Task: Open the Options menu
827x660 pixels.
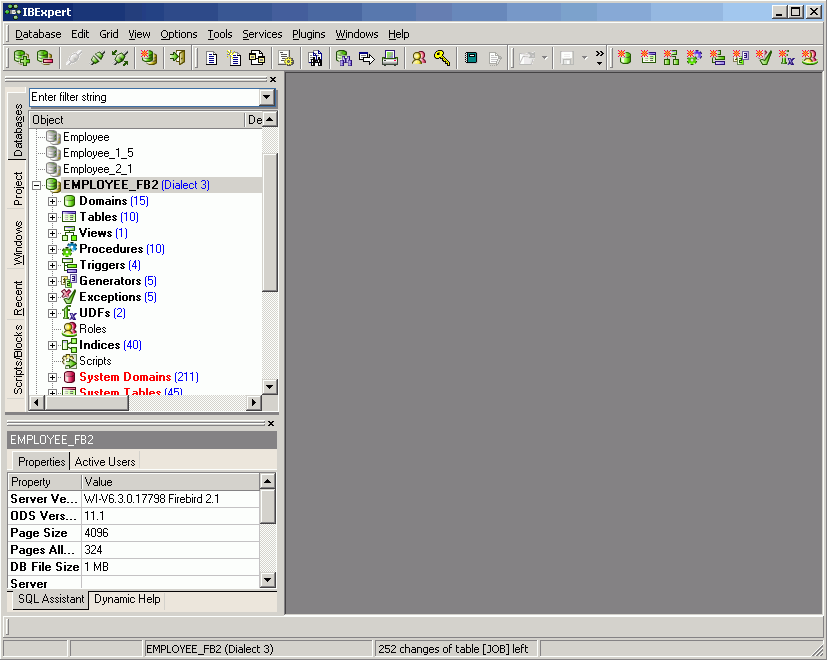Action: (x=179, y=34)
